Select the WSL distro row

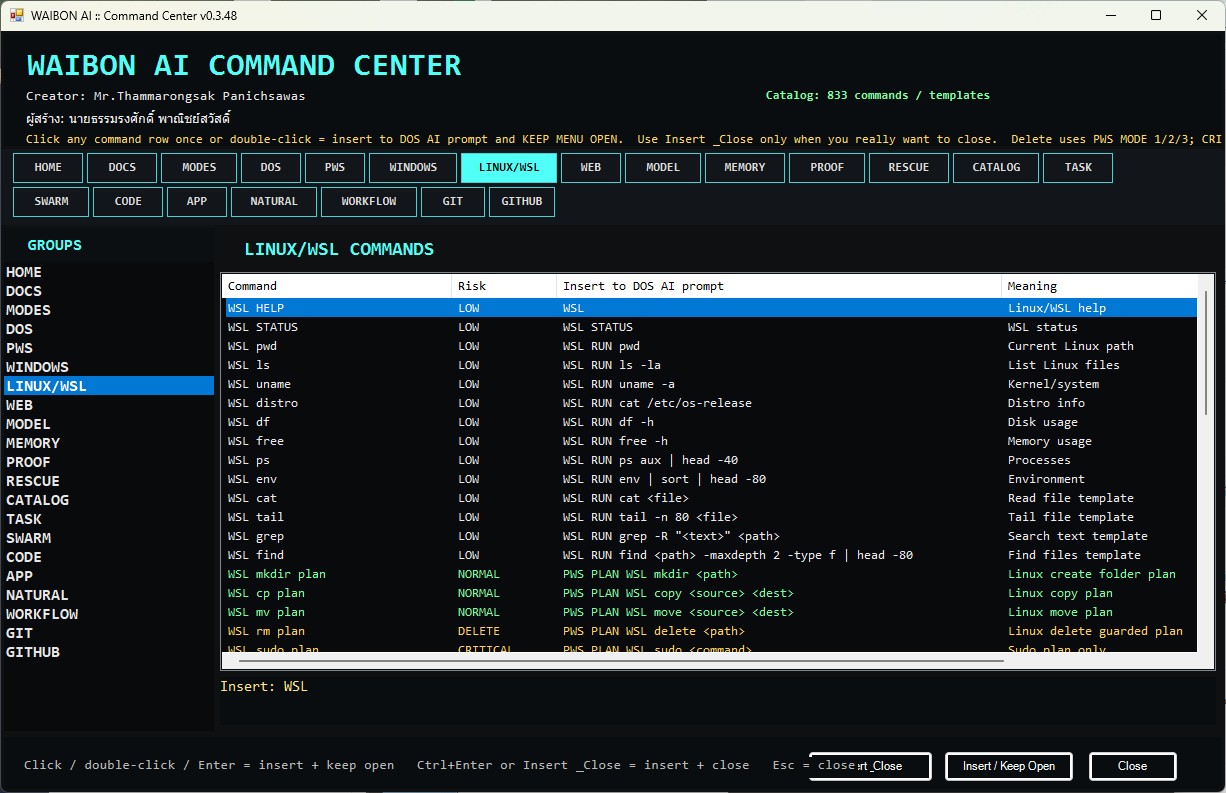(710, 403)
